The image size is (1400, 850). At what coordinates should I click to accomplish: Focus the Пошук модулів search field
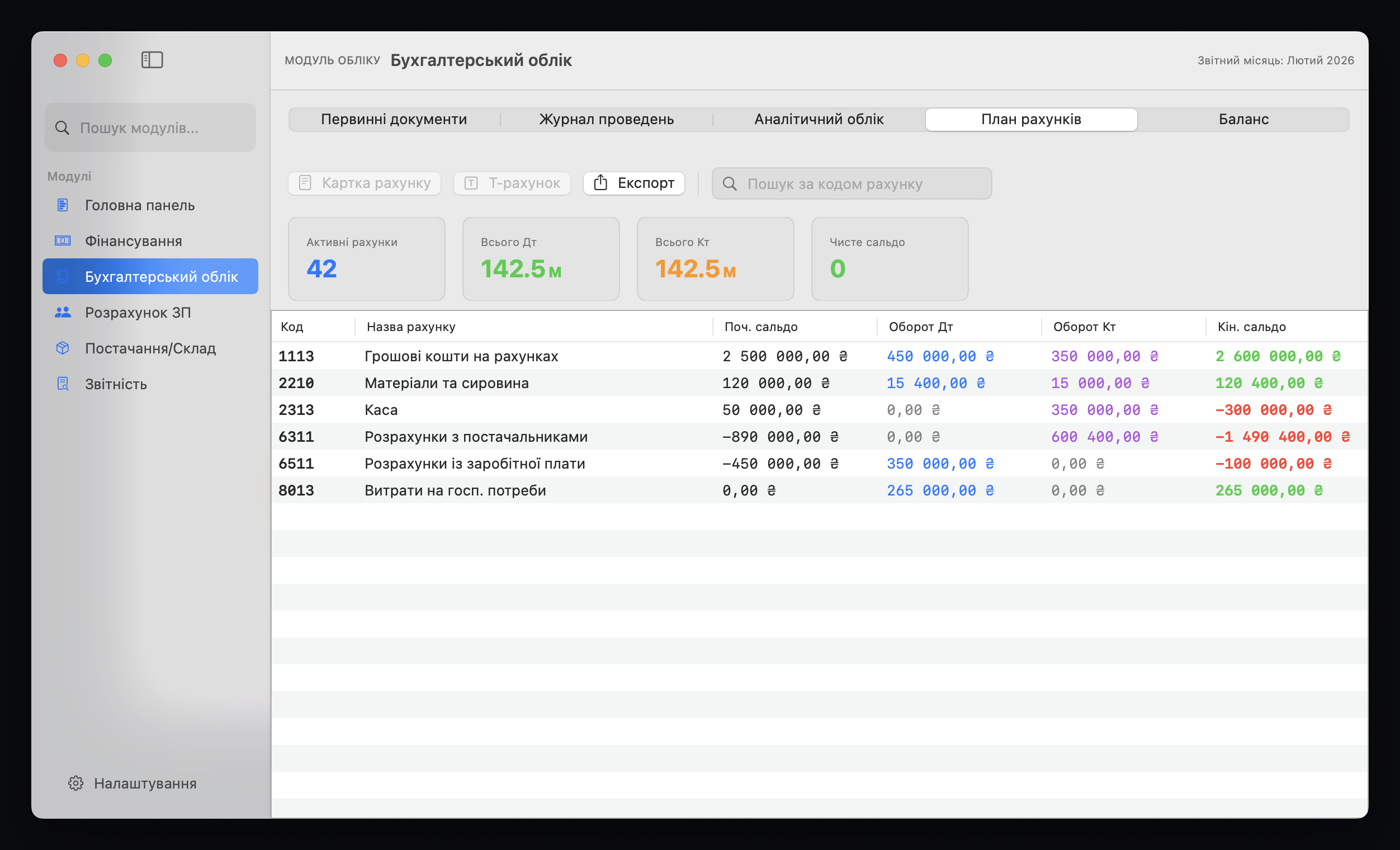pyautogui.click(x=150, y=128)
